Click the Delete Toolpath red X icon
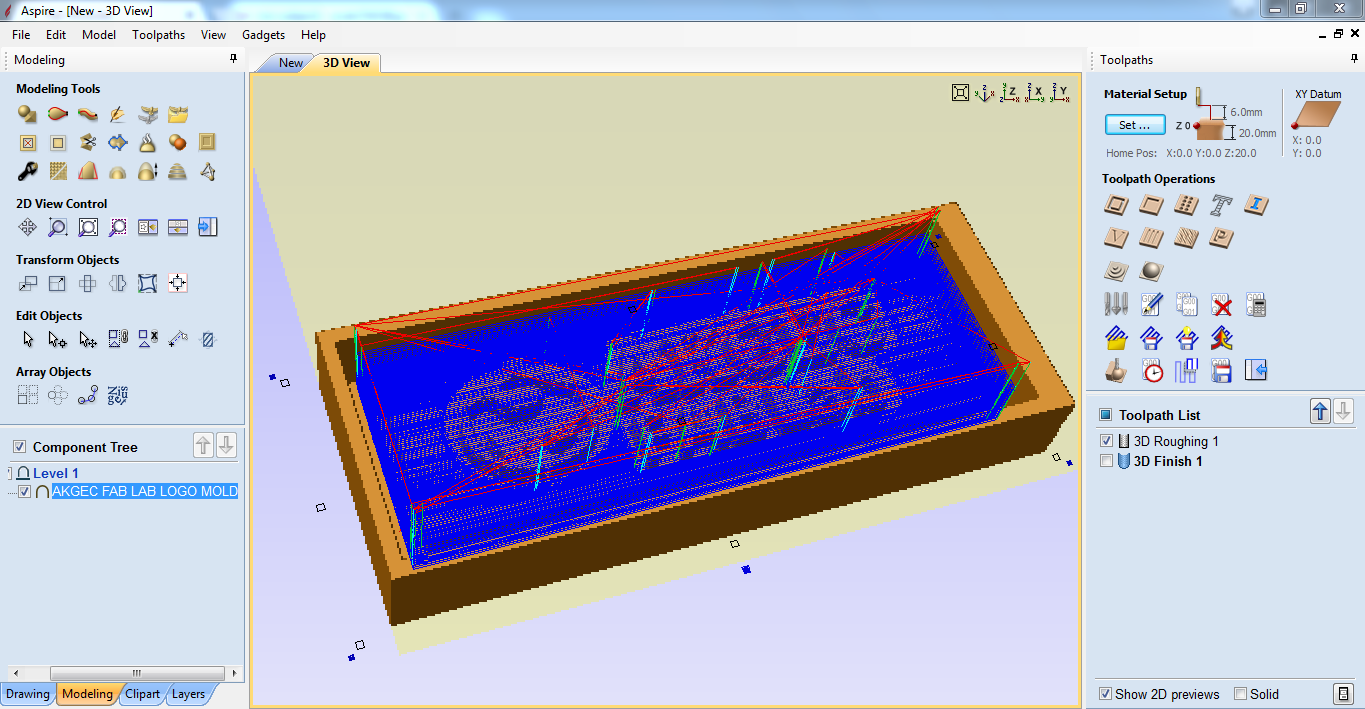The image size is (1365, 709). pos(1221,304)
